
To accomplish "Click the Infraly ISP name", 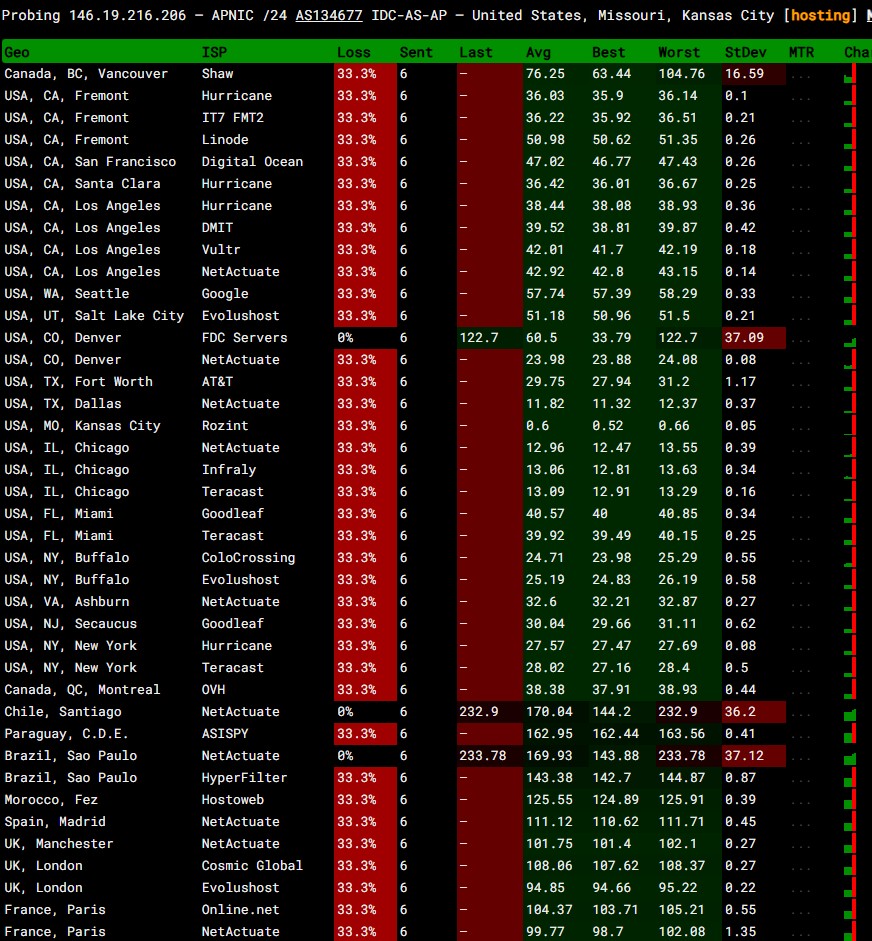I will [229, 469].
